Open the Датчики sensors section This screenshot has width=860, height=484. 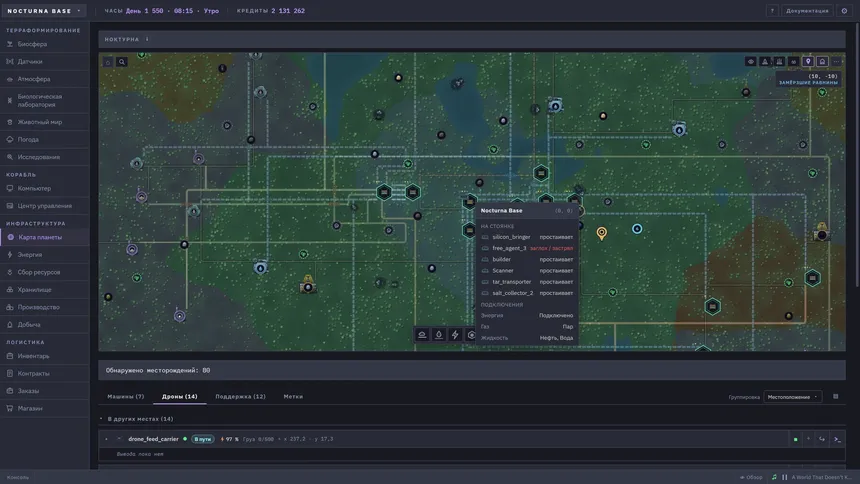coord(44,61)
